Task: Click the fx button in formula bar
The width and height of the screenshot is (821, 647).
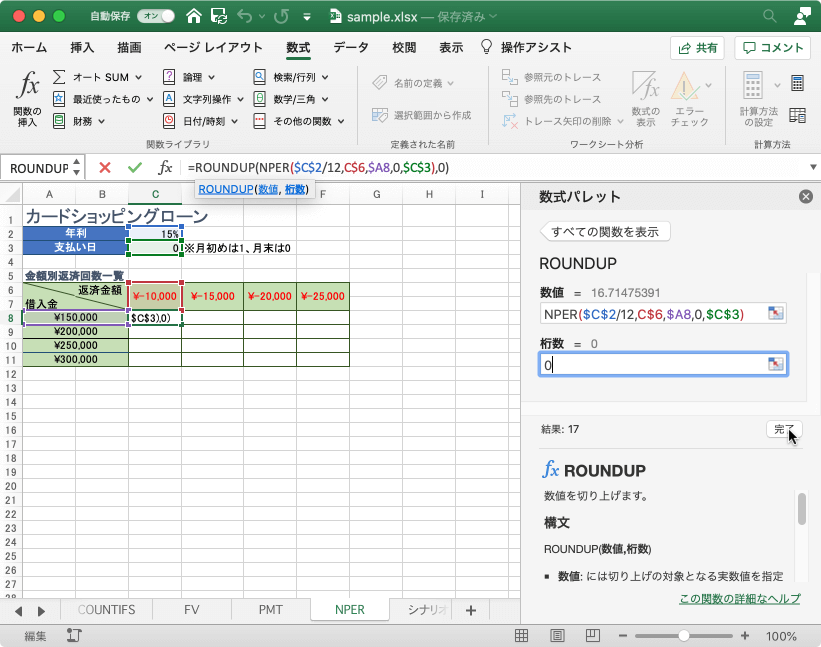Action: click(x=165, y=168)
